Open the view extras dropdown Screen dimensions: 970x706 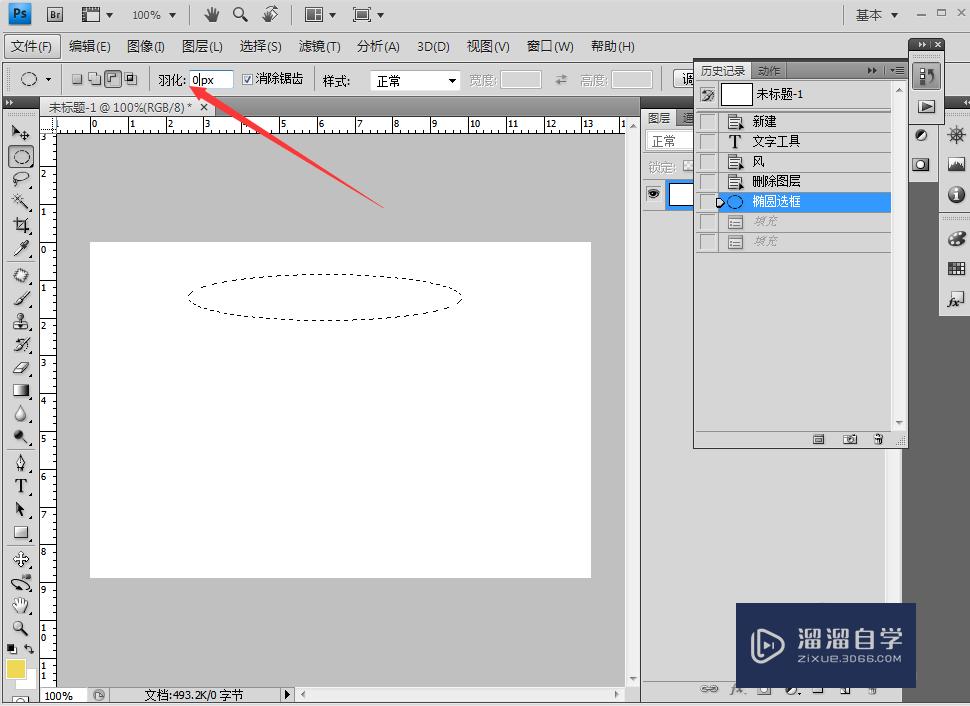coord(98,14)
